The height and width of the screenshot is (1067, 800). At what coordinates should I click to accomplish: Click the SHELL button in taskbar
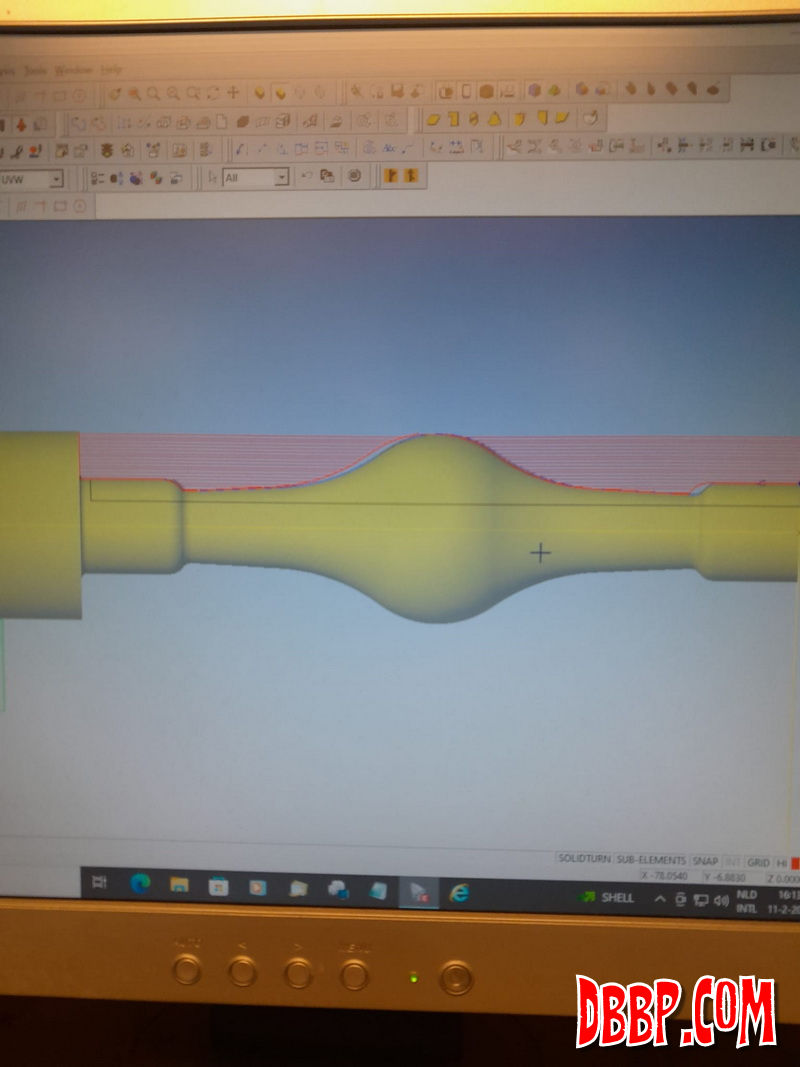[x=607, y=897]
